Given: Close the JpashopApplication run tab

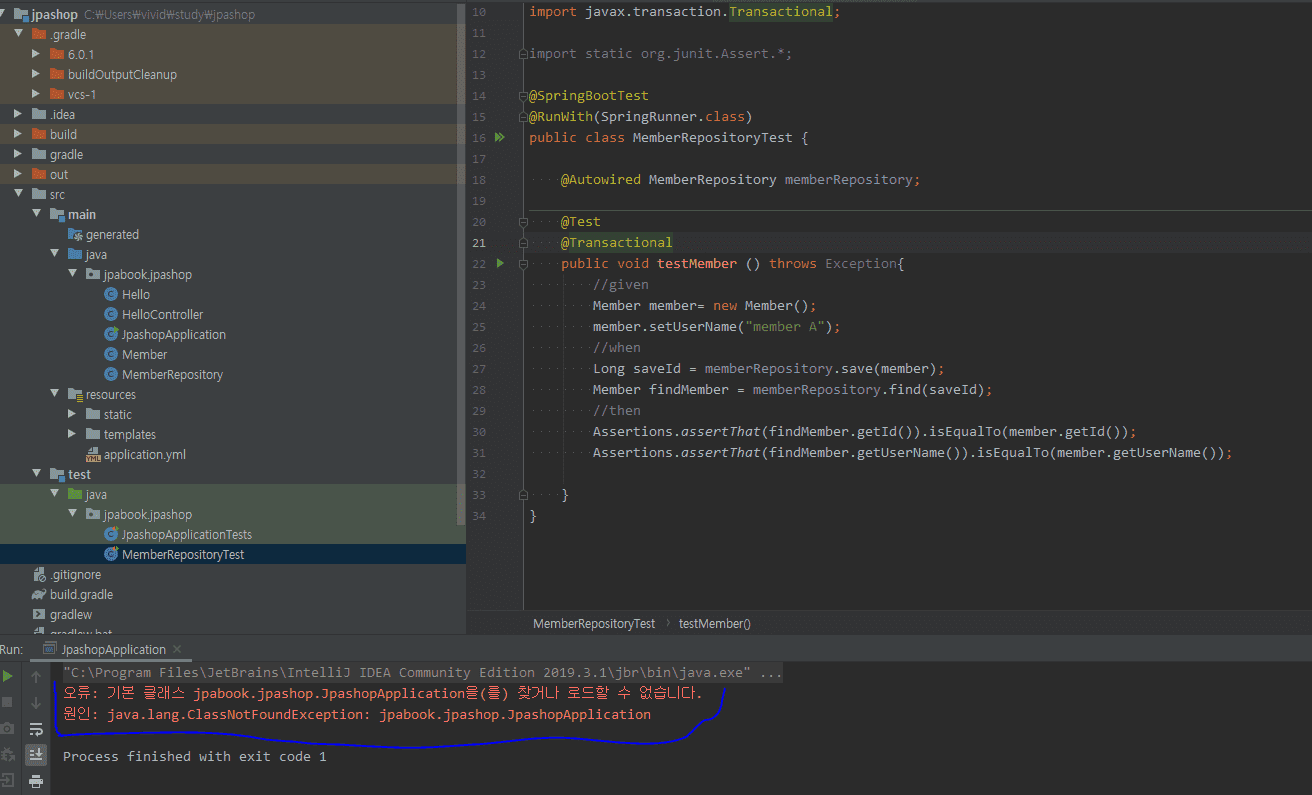Looking at the screenshot, I should coord(176,649).
